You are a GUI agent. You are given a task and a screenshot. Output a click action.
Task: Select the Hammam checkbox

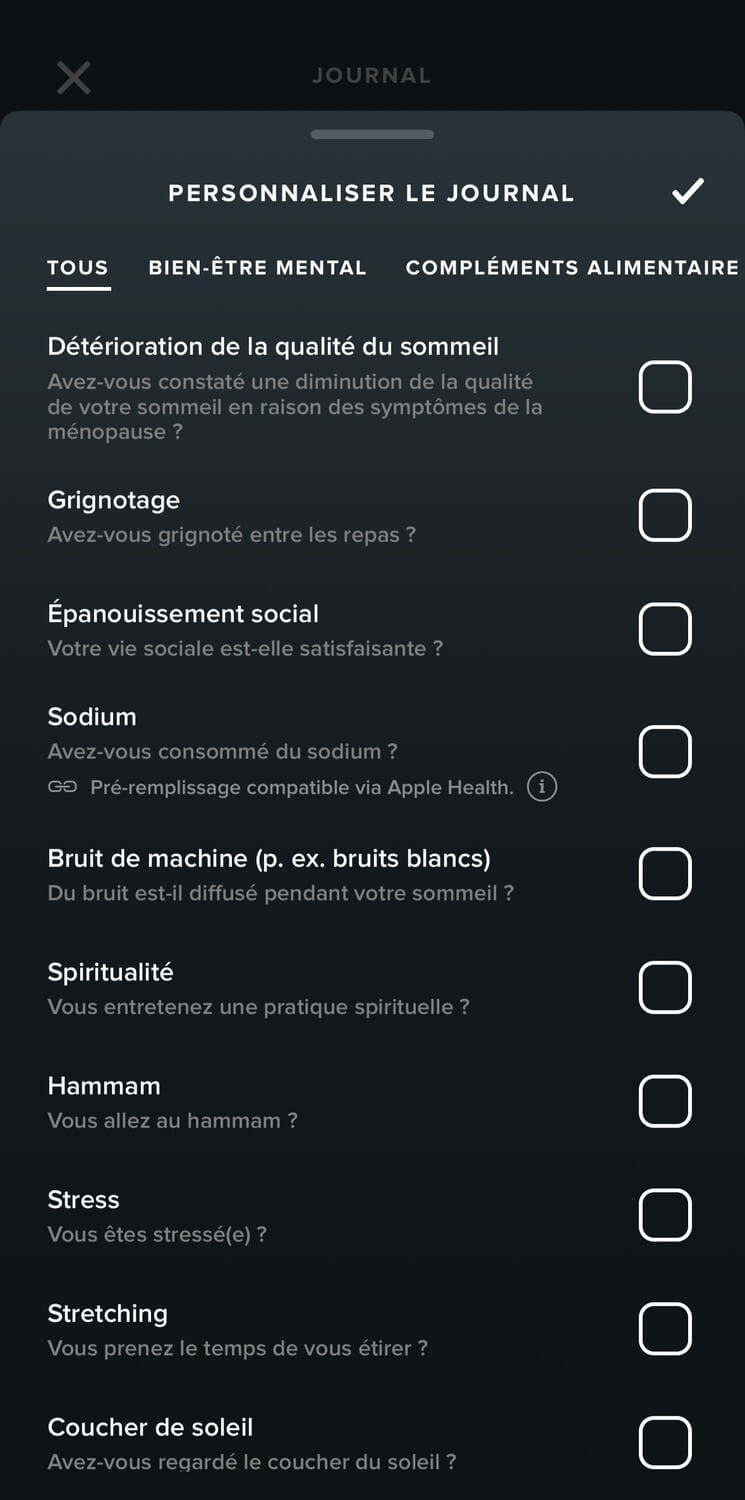pos(665,1101)
